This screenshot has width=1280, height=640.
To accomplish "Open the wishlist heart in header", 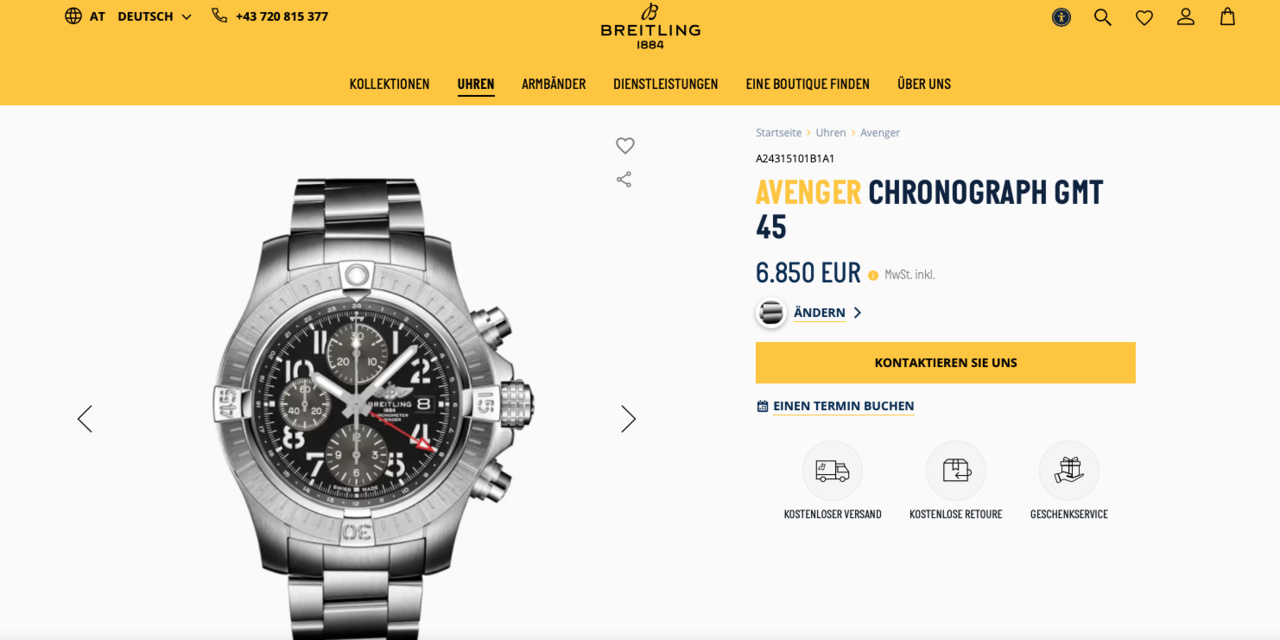I will pos(1144,17).
